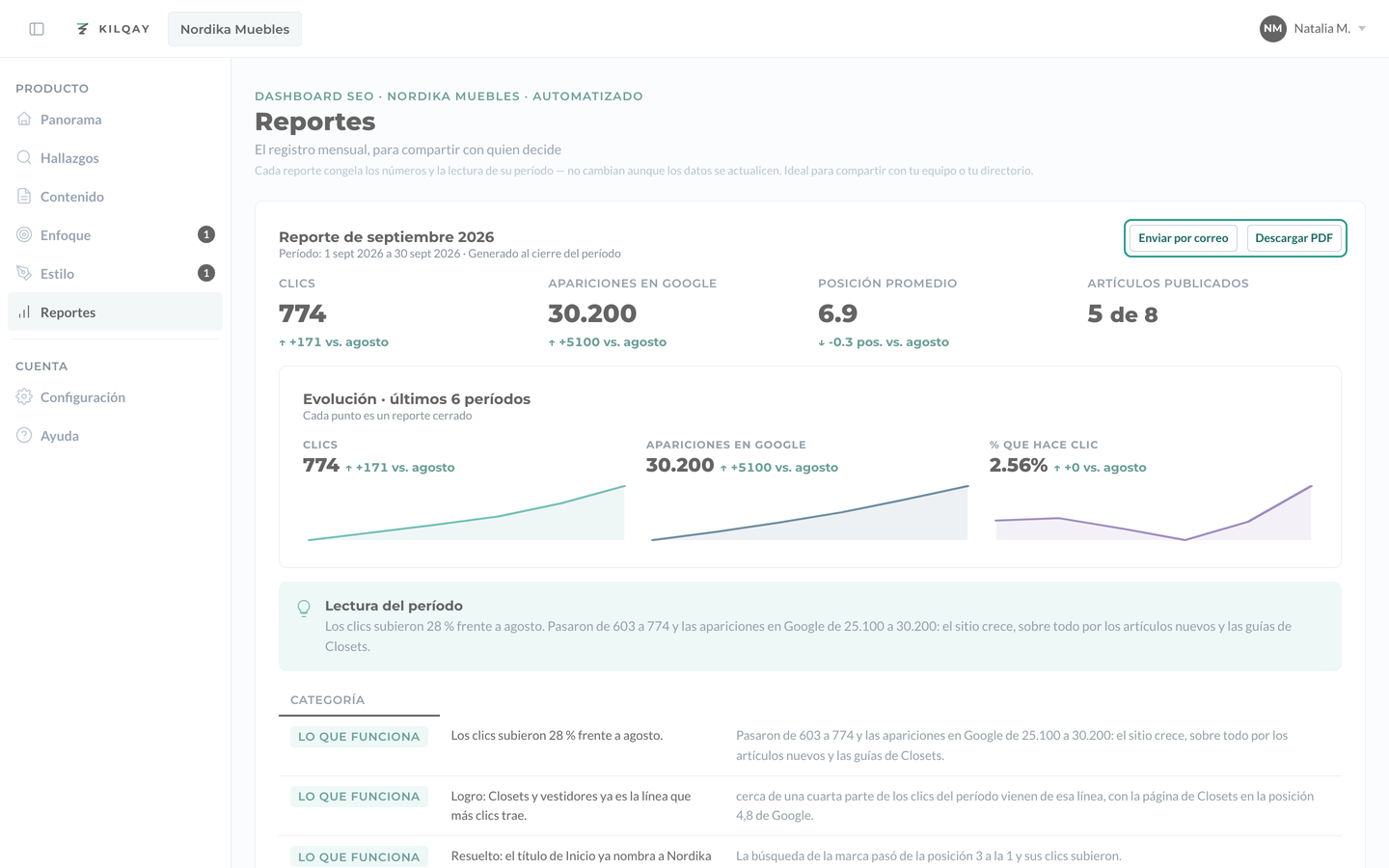This screenshot has height=868, width=1389.
Task: Click the % que hace clic chart
Action: pos(1153,512)
